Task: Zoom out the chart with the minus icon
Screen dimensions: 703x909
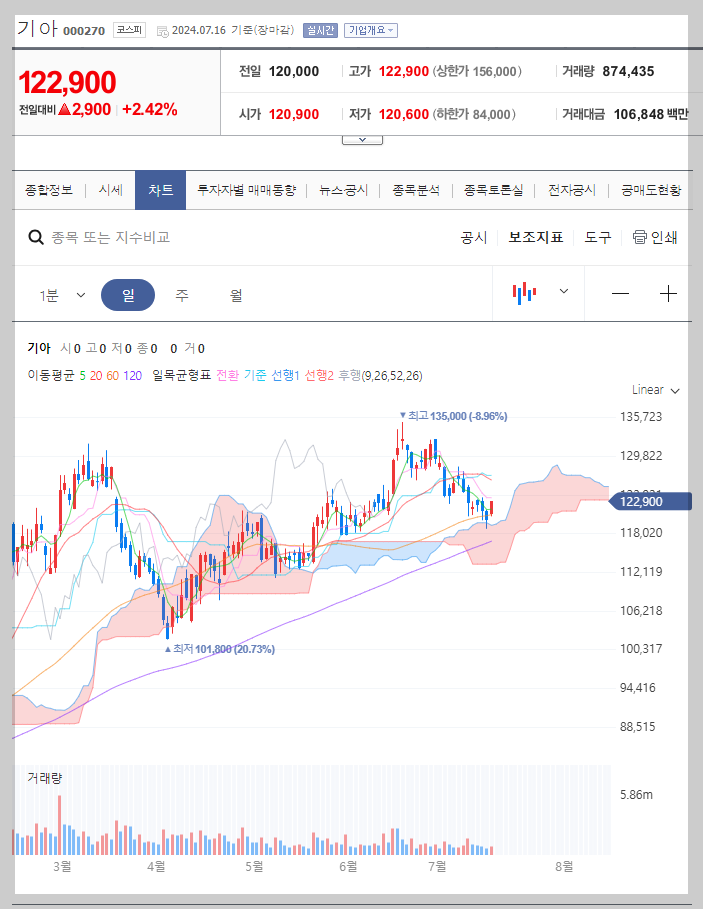Action: click(x=620, y=293)
